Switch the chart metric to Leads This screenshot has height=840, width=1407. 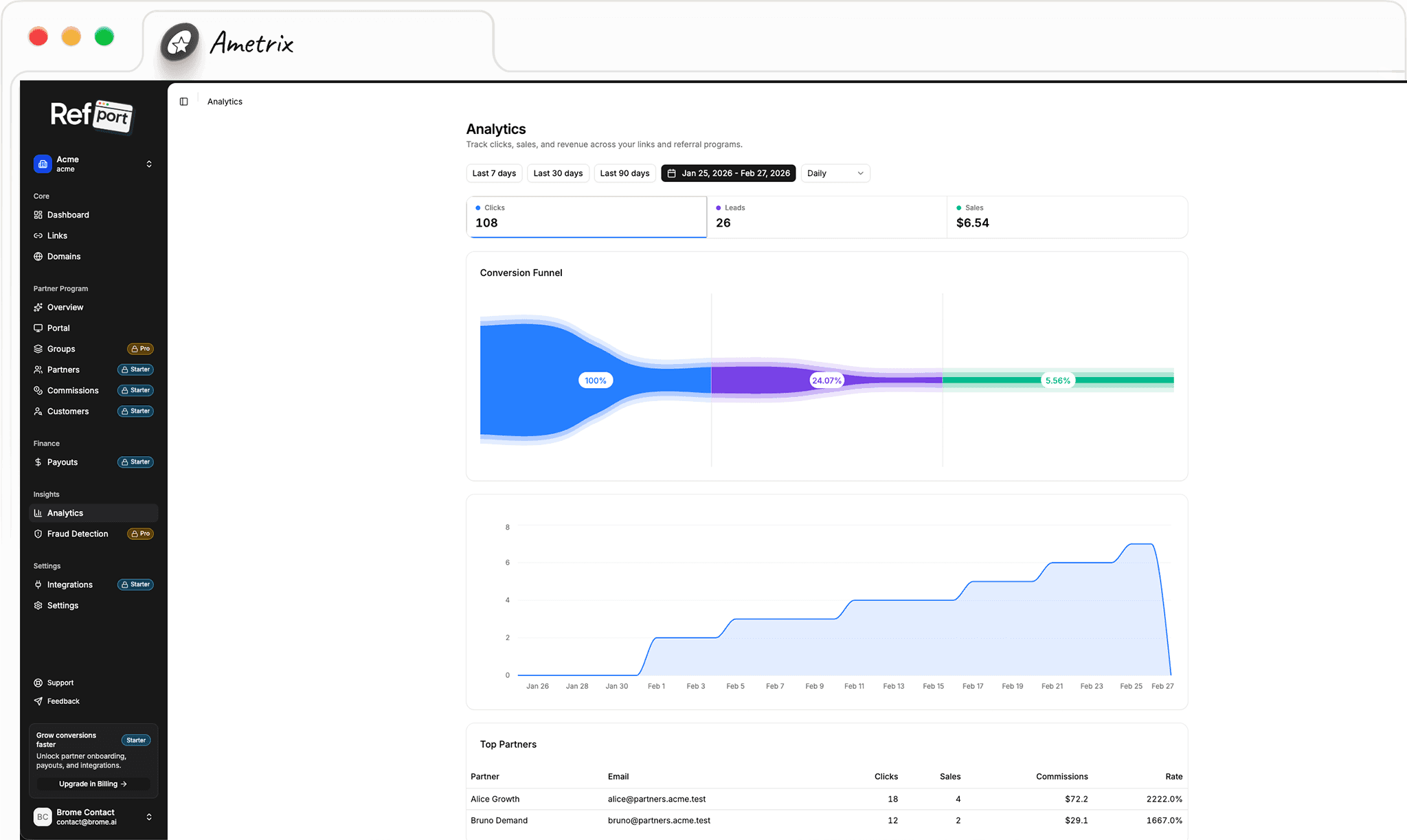click(x=826, y=216)
